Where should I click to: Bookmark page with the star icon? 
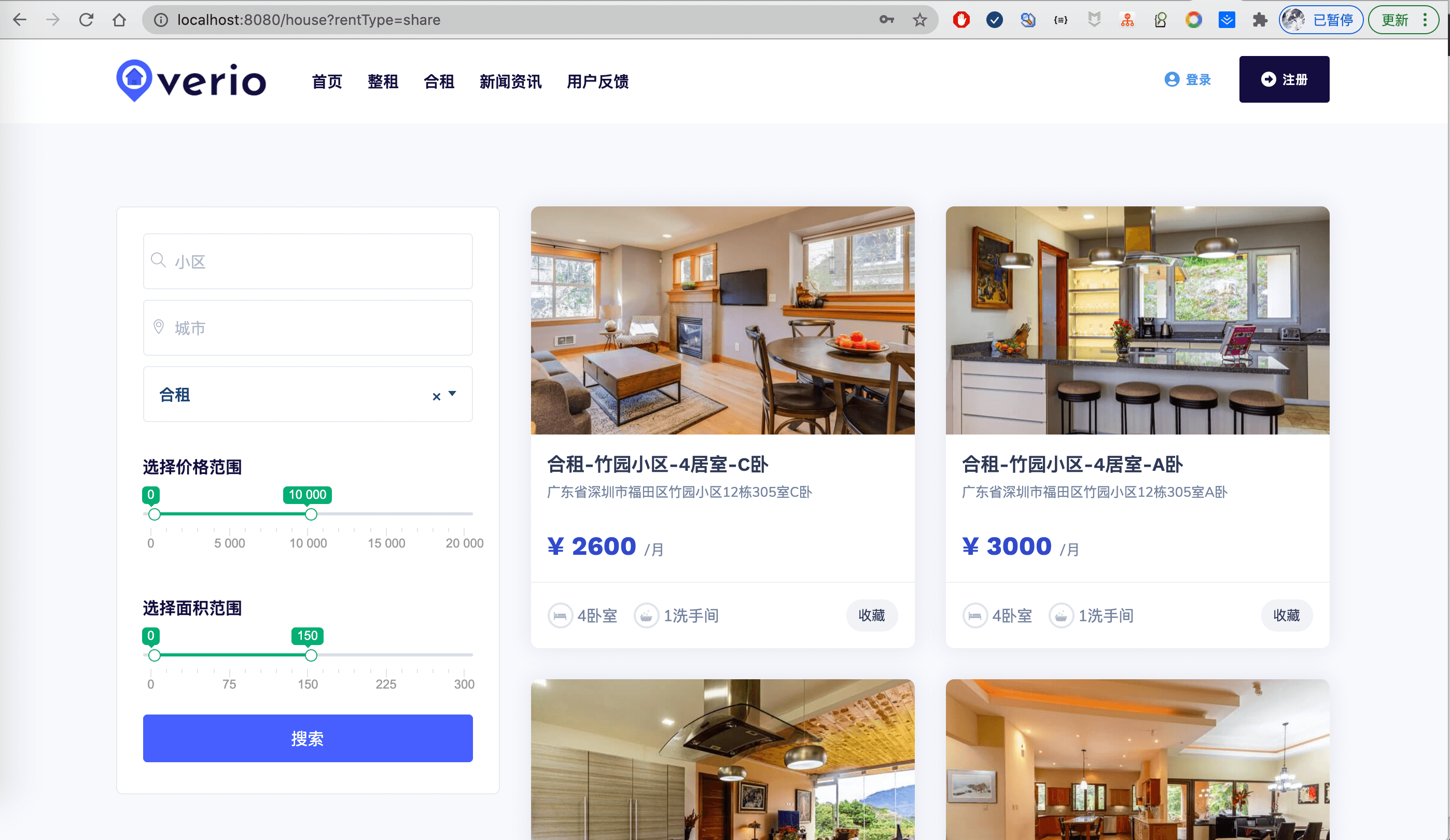click(919, 20)
